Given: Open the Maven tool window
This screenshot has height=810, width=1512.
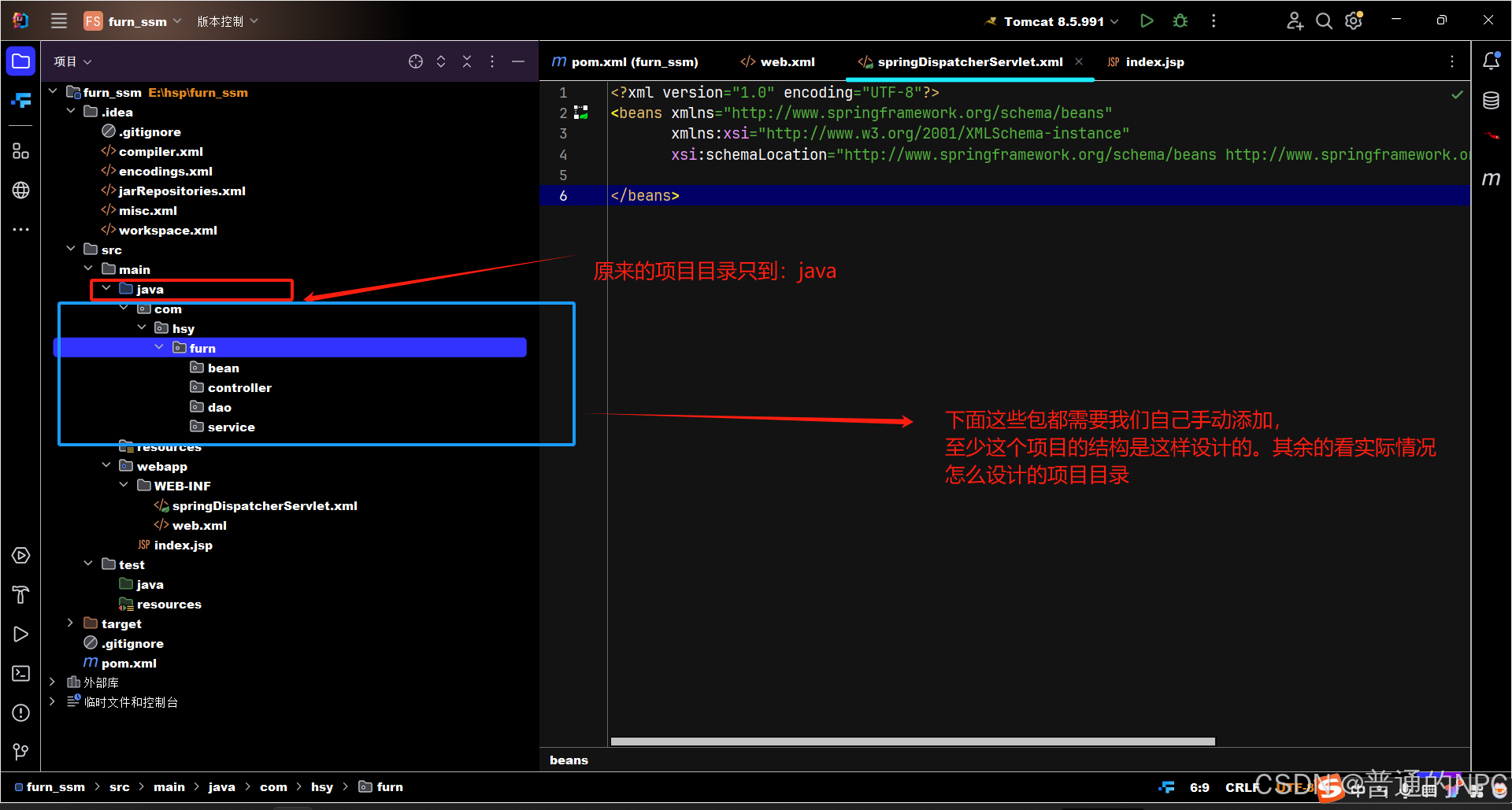Looking at the screenshot, I should [x=1492, y=179].
